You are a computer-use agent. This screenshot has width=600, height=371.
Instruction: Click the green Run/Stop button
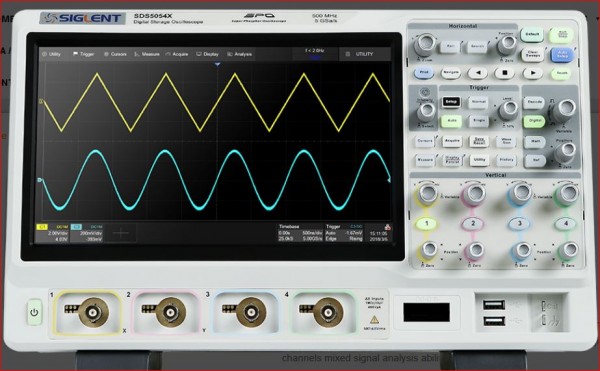point(561,35)
